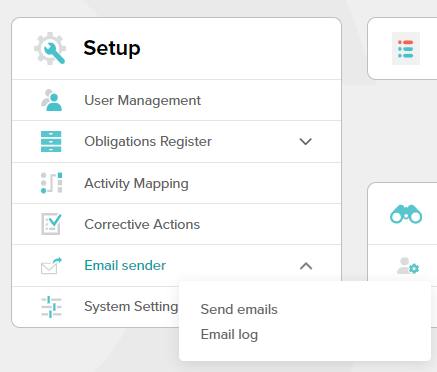Expand the Obligations Register chevron
Viewport: 437px width, 372px height.
pyautogui.click(x=305, y=142)
